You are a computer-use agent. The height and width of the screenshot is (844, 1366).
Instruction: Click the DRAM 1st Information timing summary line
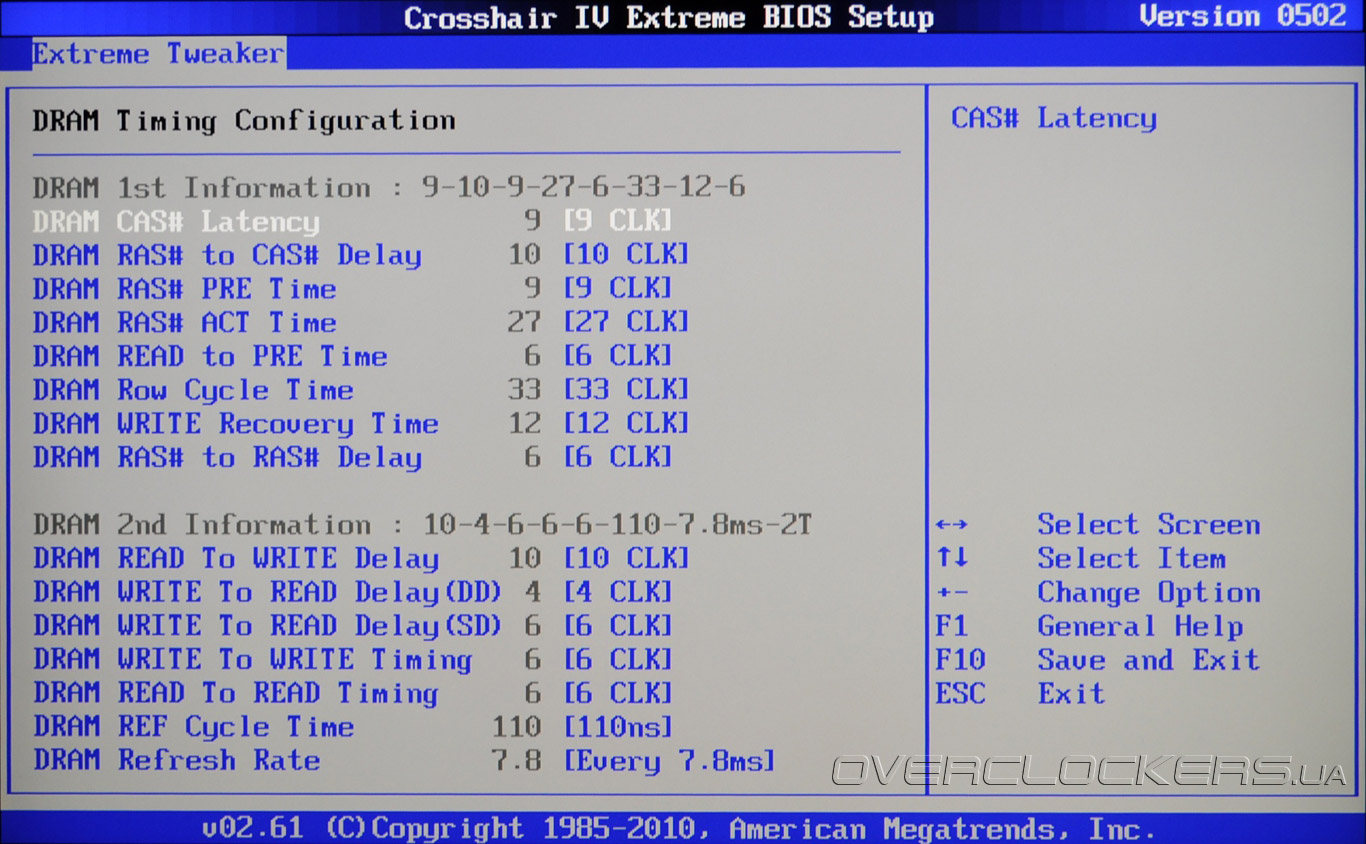[389, 188]
